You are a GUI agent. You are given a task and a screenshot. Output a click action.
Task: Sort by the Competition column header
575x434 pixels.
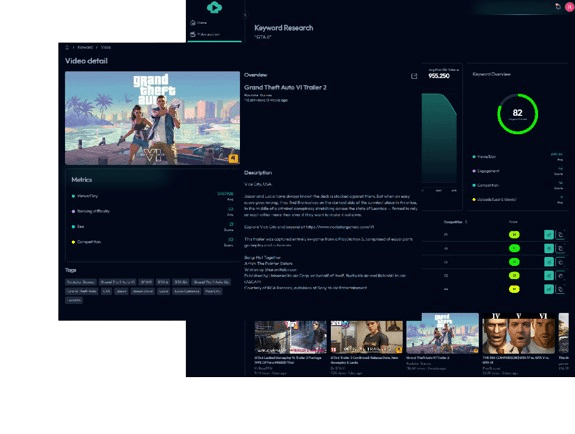455,222
